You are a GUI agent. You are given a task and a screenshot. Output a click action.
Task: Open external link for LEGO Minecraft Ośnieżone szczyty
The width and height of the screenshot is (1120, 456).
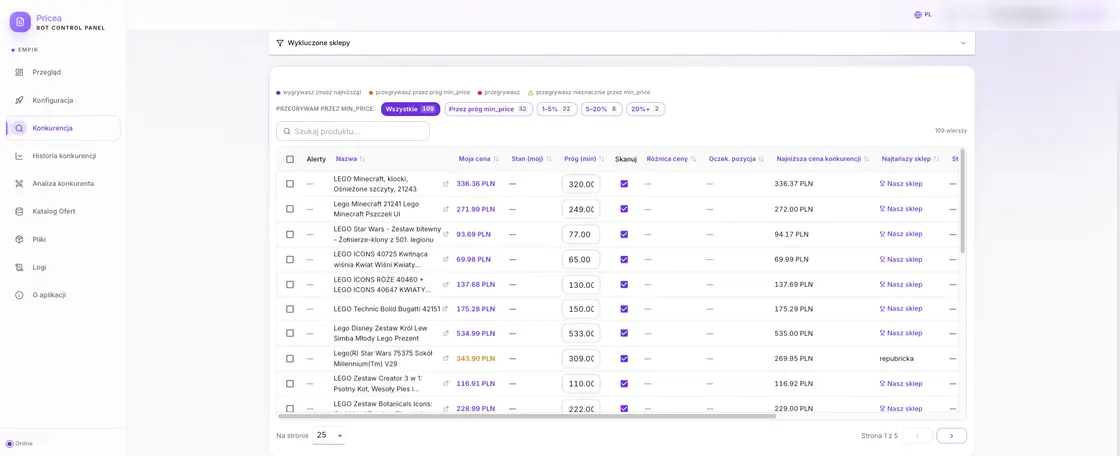(x=446, y=184)
